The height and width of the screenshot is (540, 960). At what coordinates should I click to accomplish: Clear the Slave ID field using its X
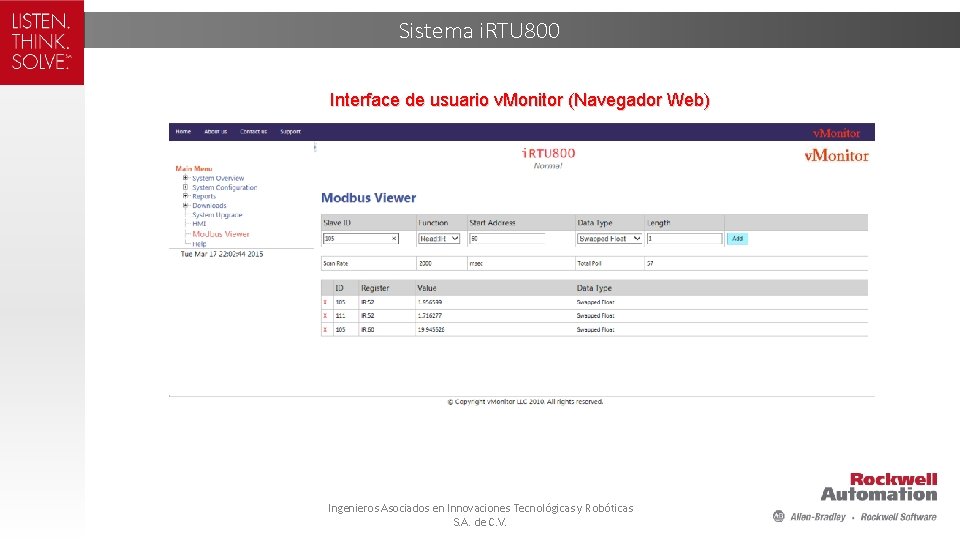394,239
